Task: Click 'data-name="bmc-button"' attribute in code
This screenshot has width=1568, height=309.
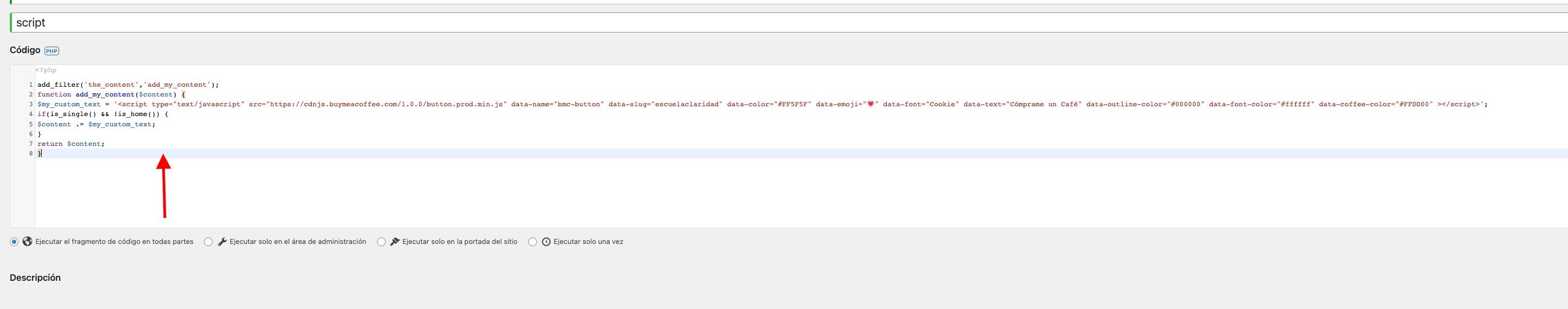Action: pos(558,104)
